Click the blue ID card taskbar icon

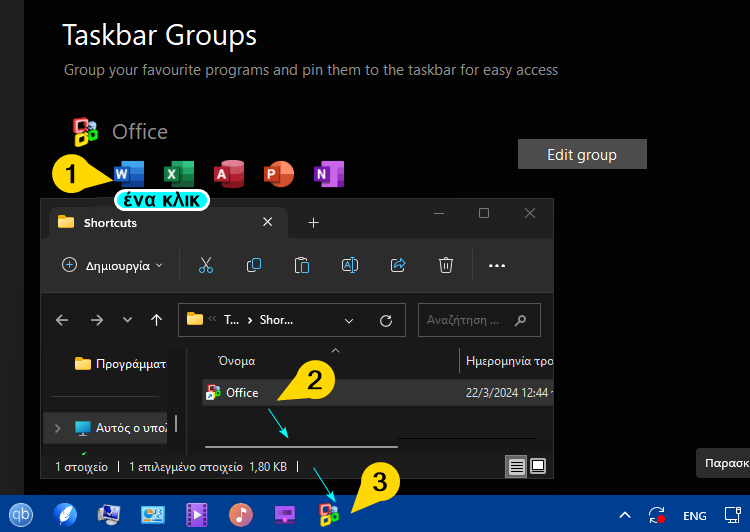[153, 515]
